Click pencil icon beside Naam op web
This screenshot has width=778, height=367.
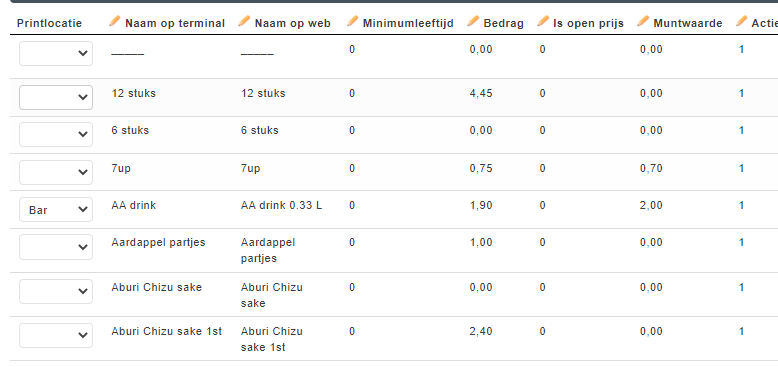(244, 21)
